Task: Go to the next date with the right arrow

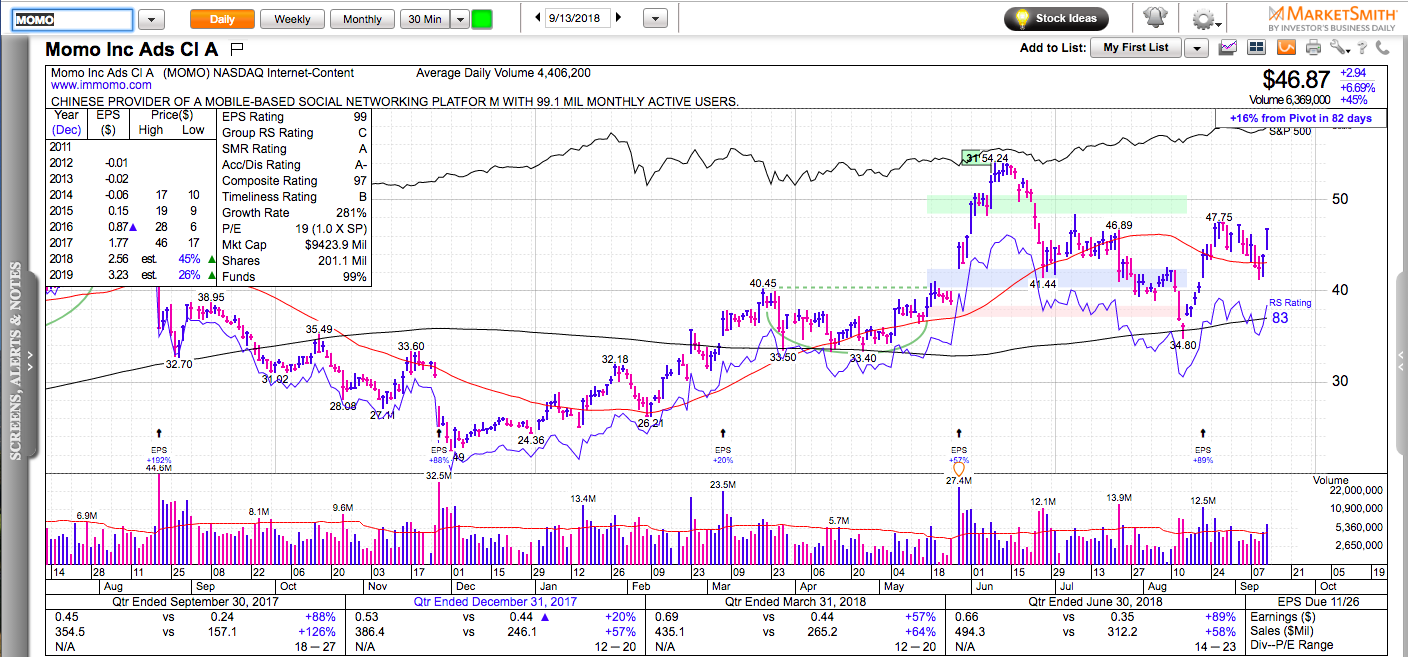Action: tap(619, 18)
